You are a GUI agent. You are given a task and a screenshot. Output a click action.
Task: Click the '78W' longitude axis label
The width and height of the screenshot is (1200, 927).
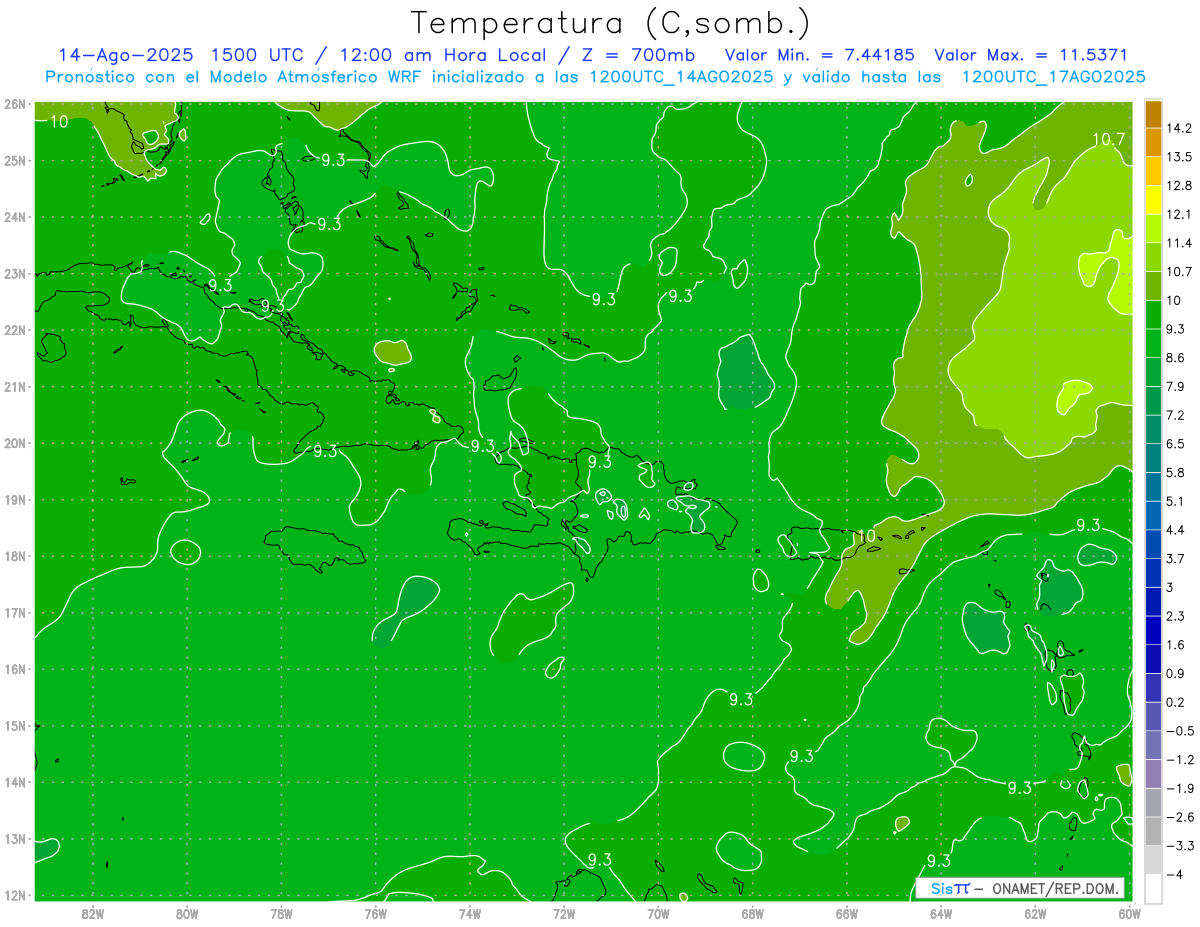click(281, 913)
